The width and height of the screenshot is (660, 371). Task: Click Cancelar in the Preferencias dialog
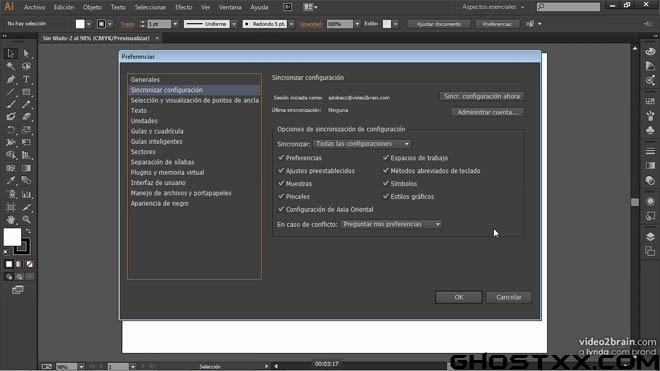coord(508,297)
